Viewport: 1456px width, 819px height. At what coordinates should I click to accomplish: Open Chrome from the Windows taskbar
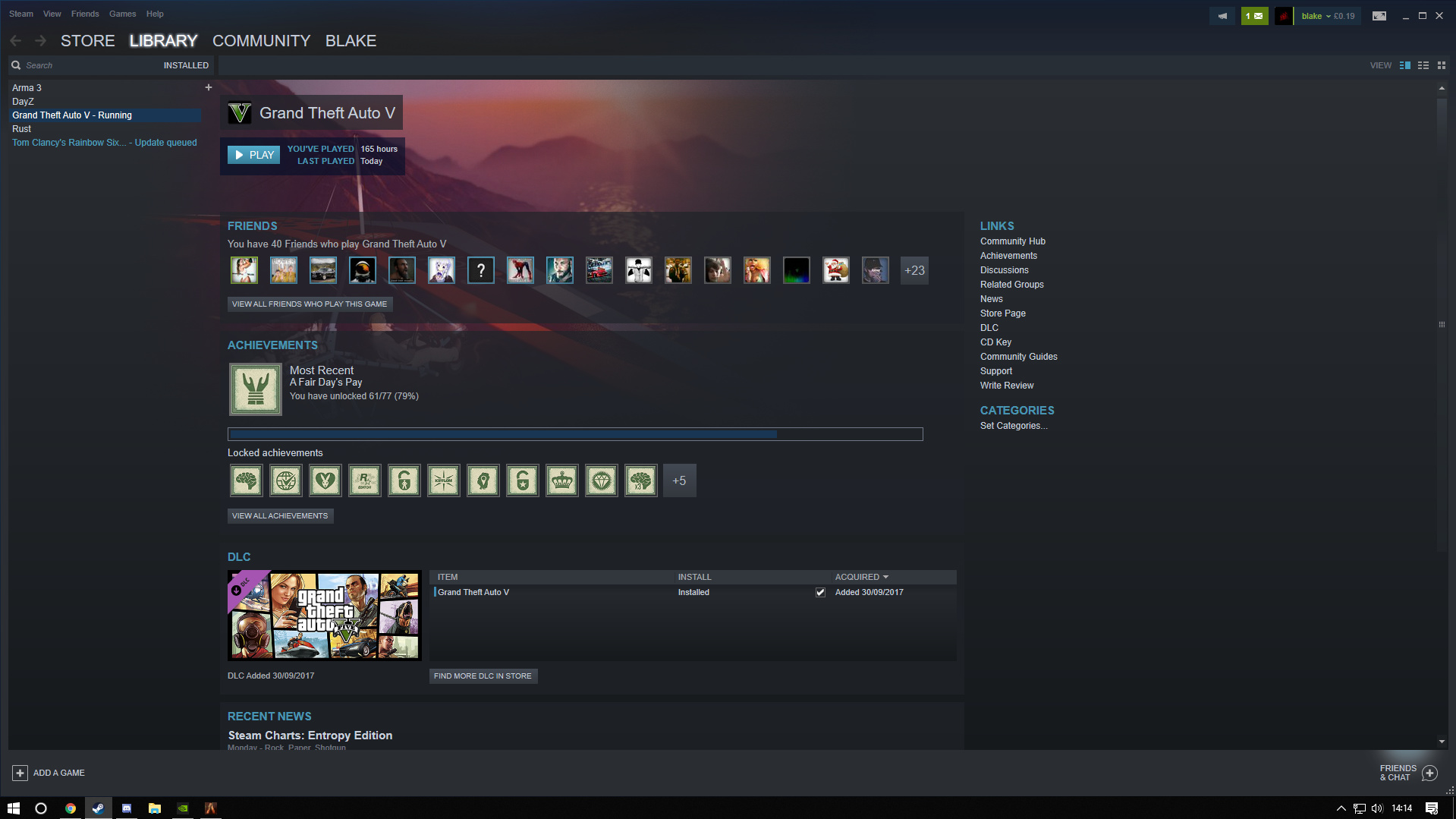70,808
